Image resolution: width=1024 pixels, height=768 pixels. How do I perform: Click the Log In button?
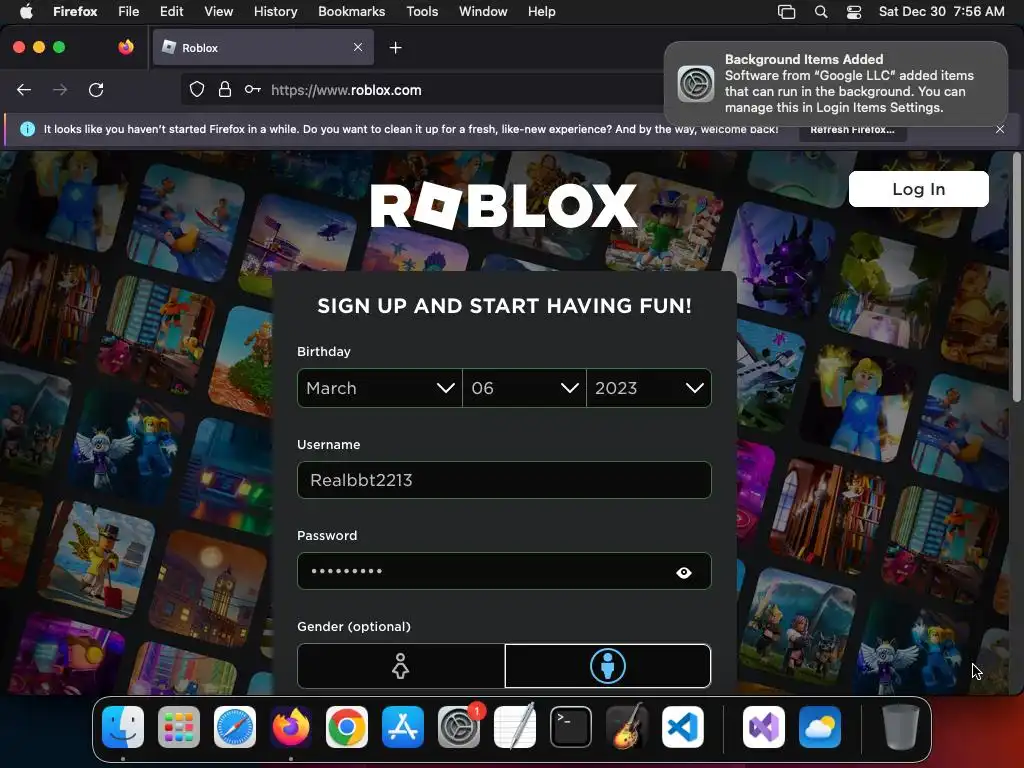[x=918, y=189]
